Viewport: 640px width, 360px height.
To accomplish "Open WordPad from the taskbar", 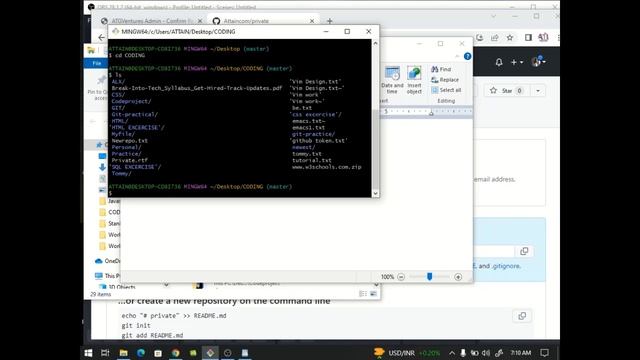I will coord(245,353).
